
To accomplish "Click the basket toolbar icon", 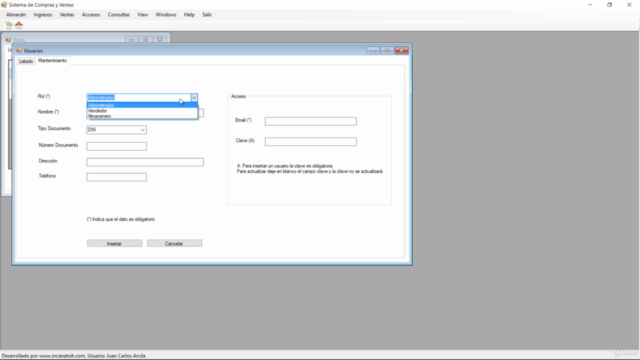I will pos(19,25).
